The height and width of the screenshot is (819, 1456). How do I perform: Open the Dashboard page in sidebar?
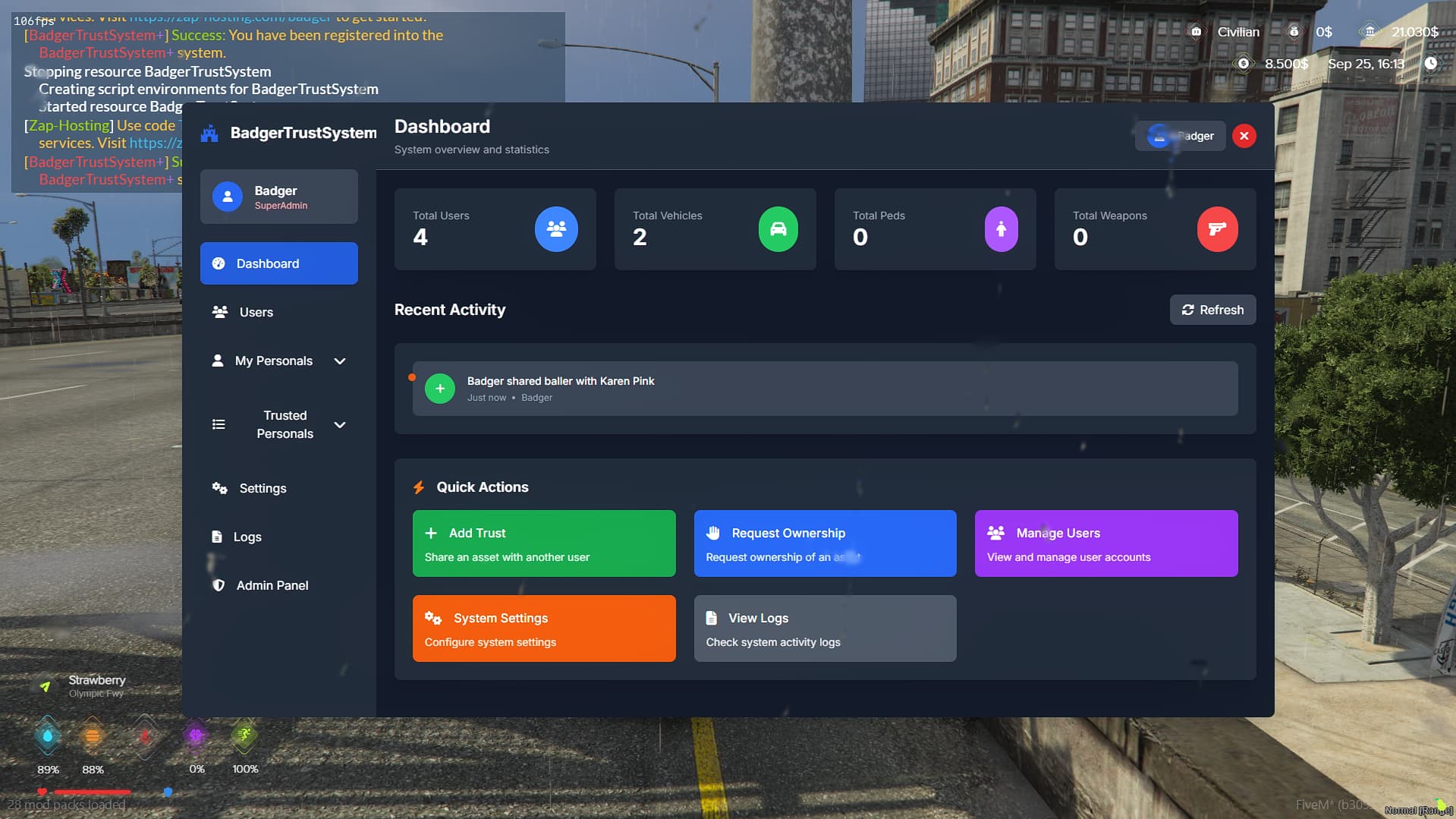279,263
